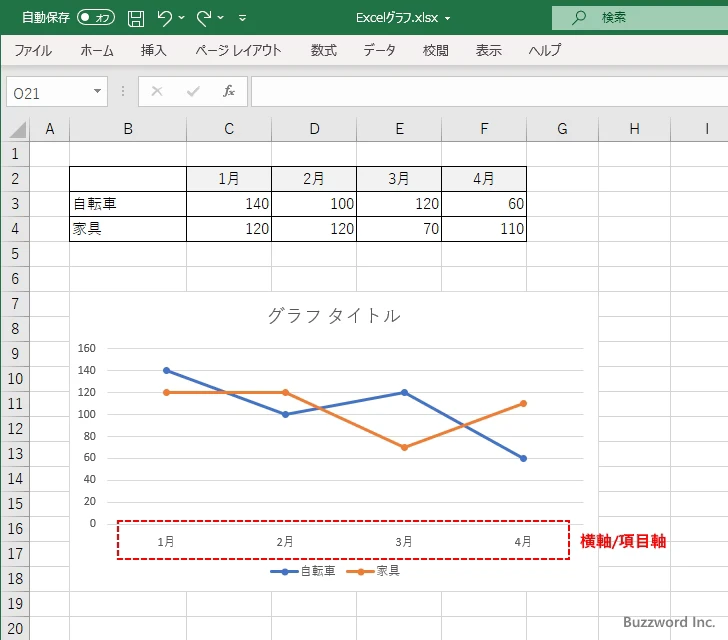This screenshot has width=728, height=640.
Task: Click cell with value 70
Action: pyautogui.click(x=399, y=229)
